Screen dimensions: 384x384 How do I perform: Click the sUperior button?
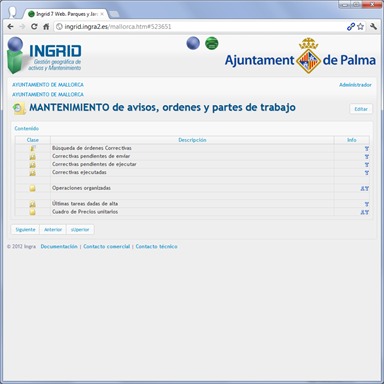[x=80, y=230]
